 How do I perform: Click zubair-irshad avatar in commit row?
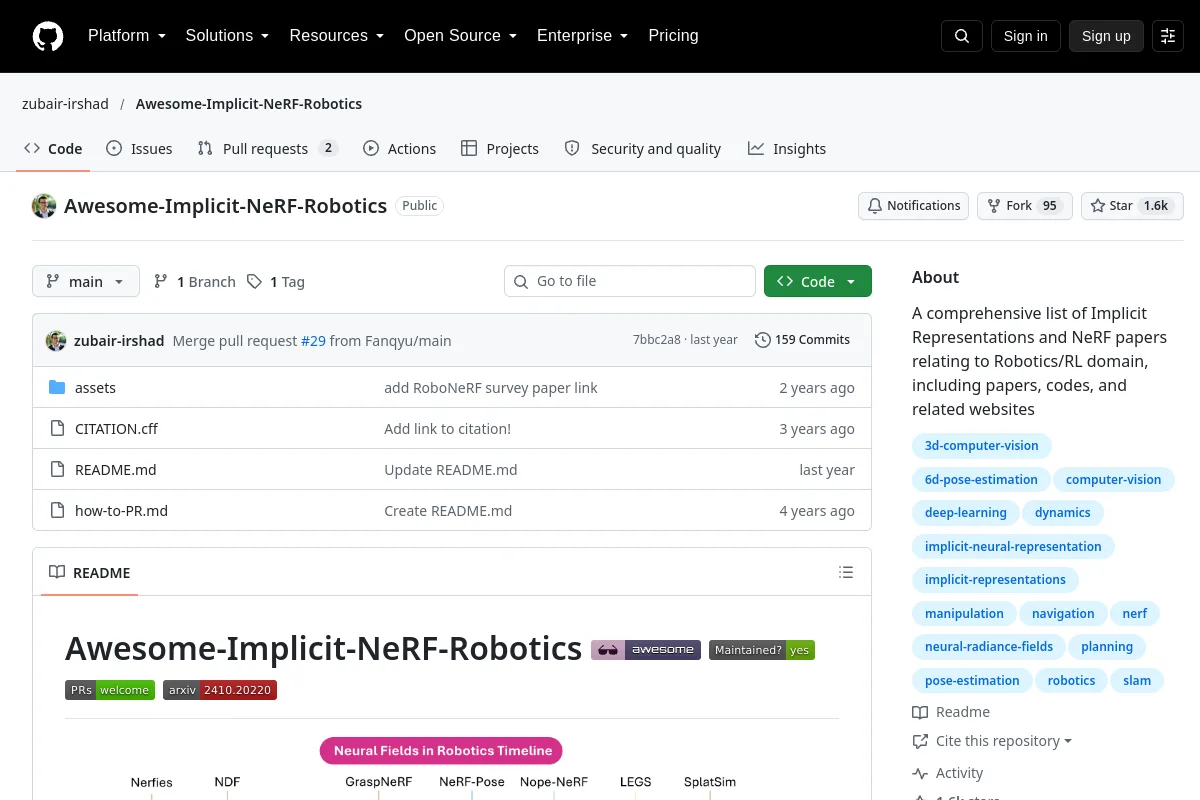[56, 341]
